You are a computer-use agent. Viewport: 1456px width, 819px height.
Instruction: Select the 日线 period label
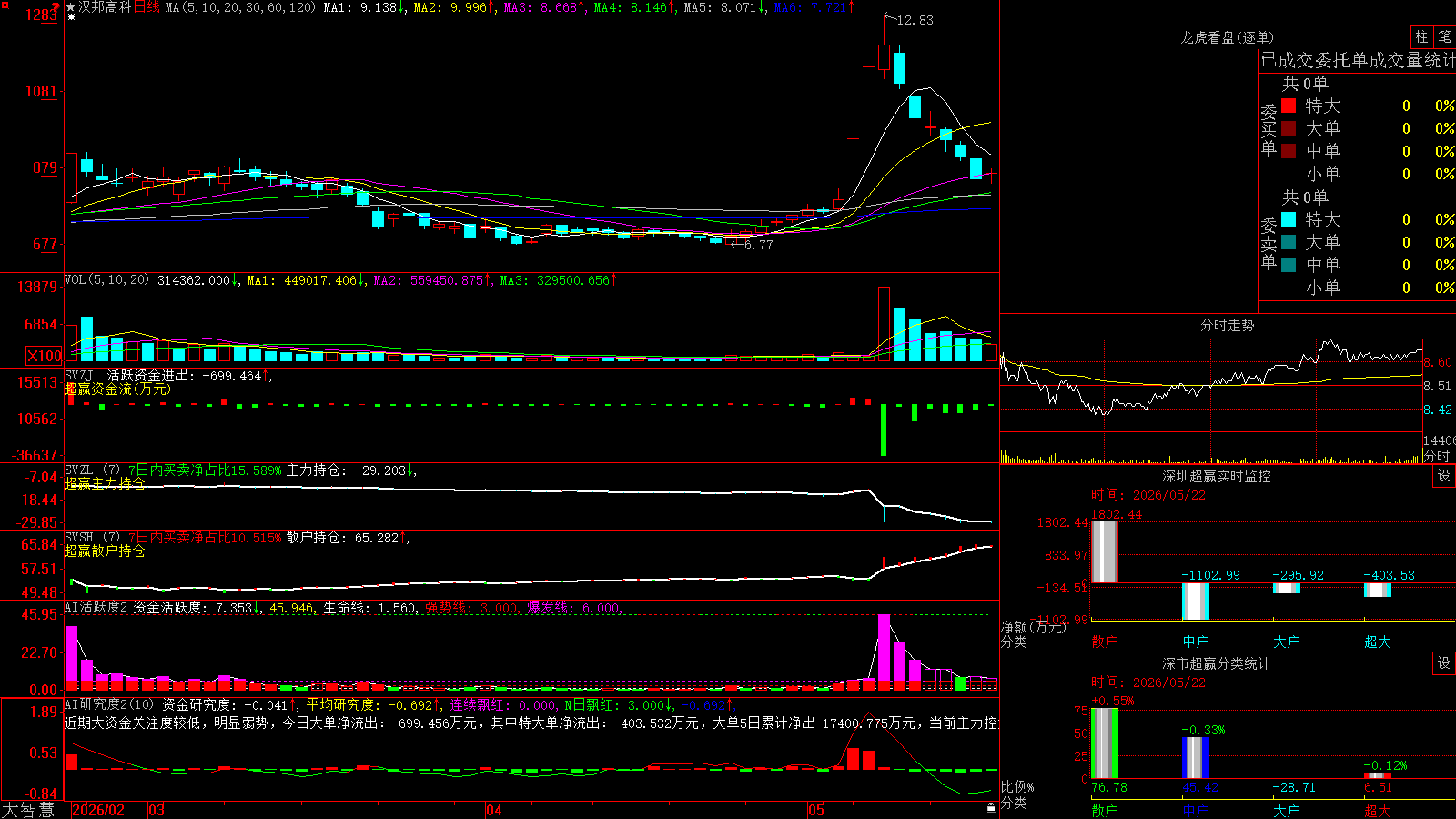click(x=147, y=7)
